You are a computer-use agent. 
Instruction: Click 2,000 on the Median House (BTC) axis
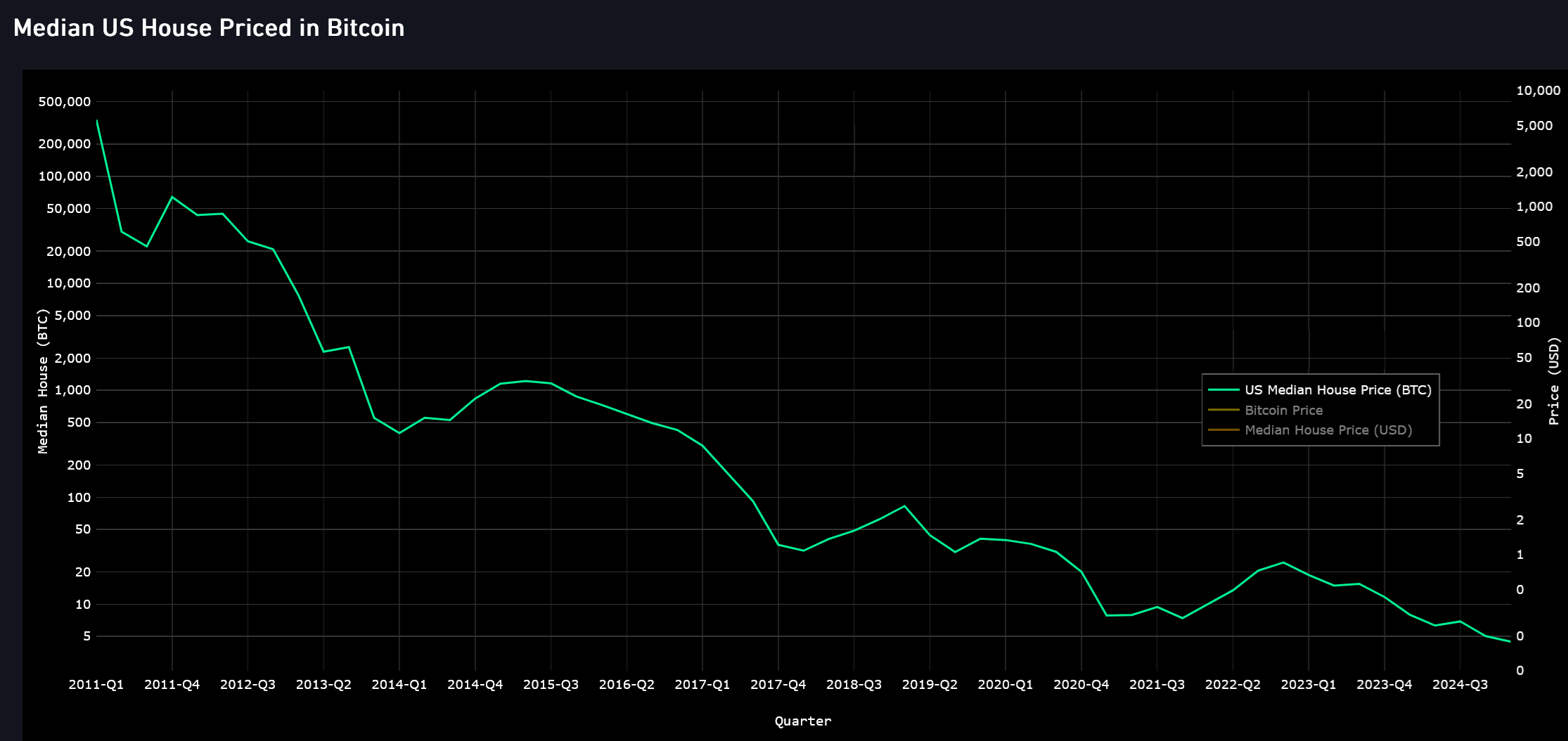click(72, 359)
